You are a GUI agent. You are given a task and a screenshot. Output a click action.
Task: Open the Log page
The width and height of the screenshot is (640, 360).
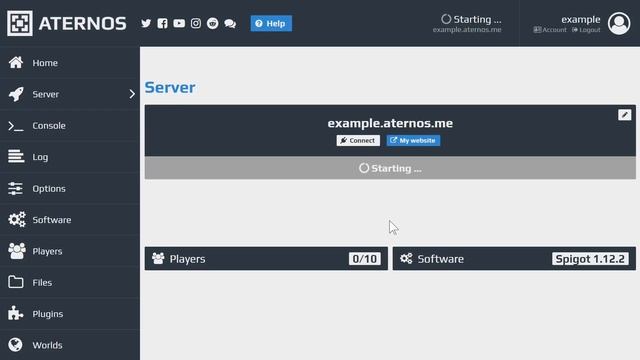point(70,157)
